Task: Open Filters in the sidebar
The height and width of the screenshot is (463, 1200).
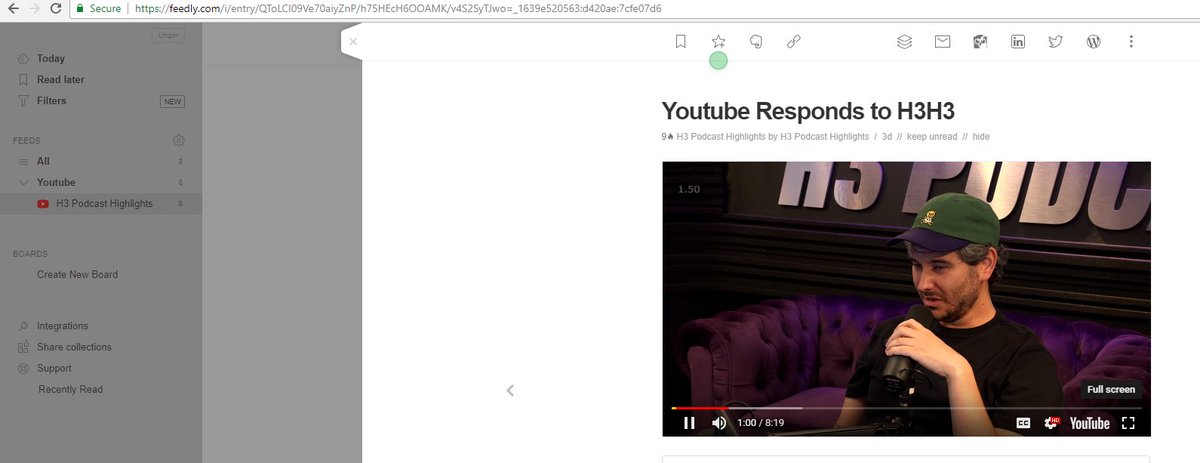Action: [52, 101]
